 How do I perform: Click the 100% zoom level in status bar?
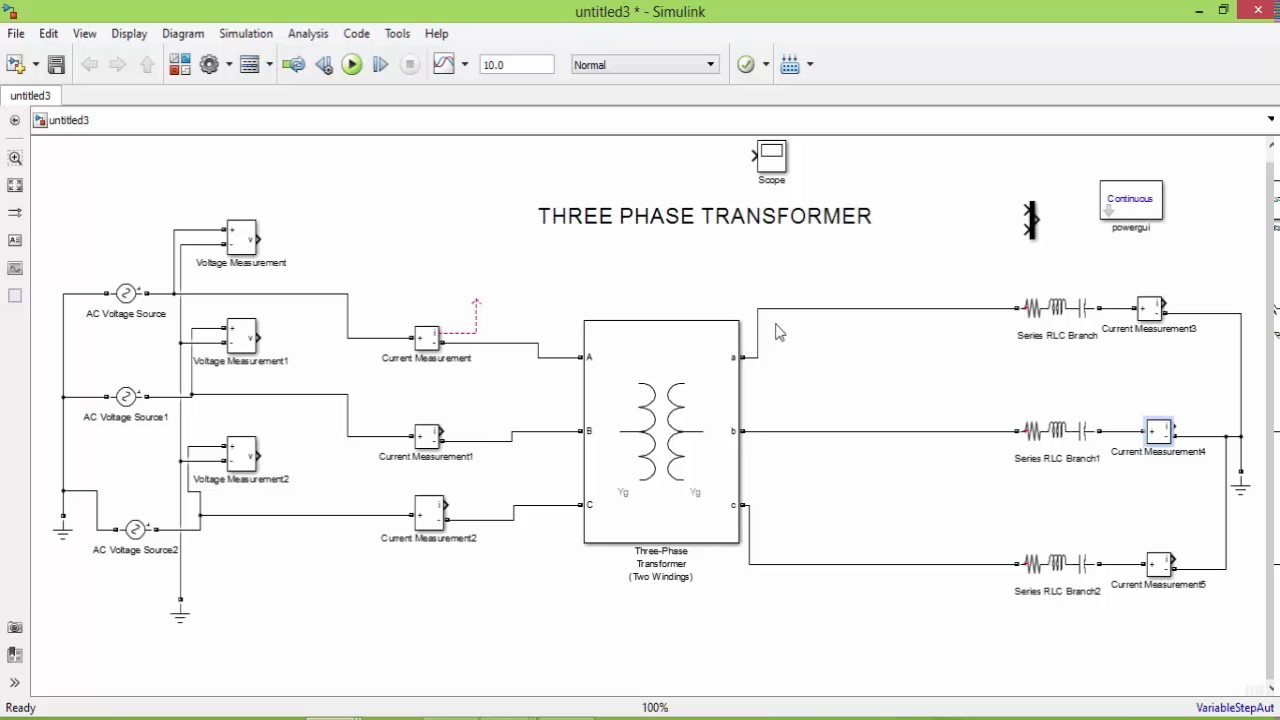[655, 707]
